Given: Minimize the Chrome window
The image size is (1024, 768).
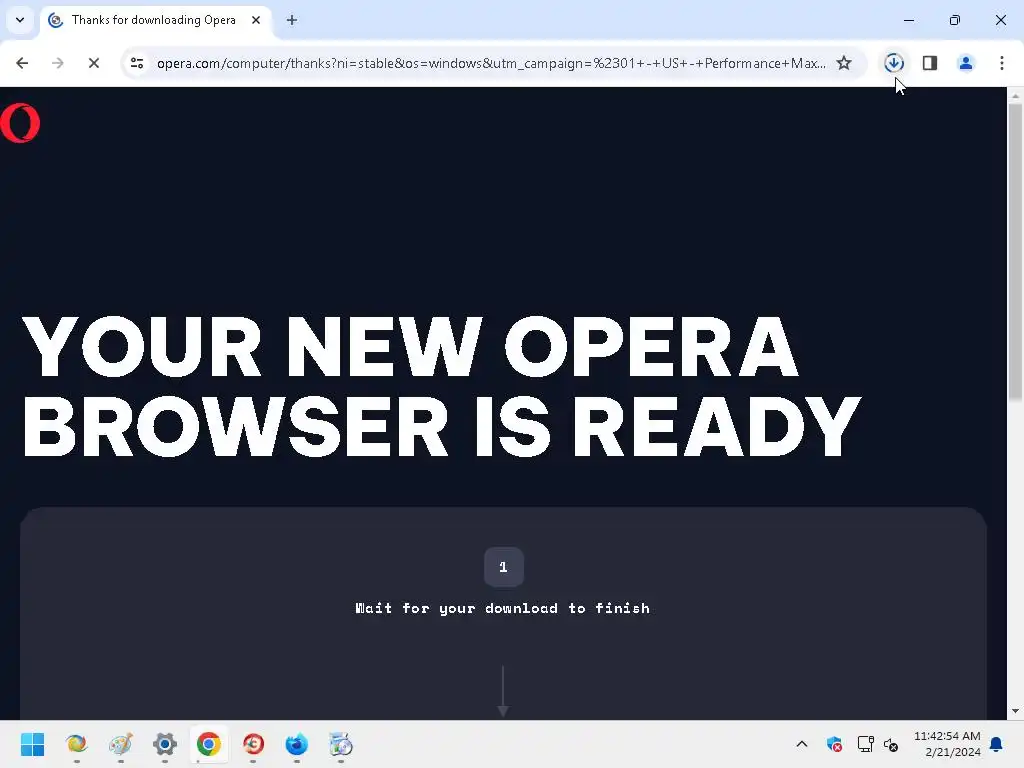Looking at the screenshot, I should point(908,20).
